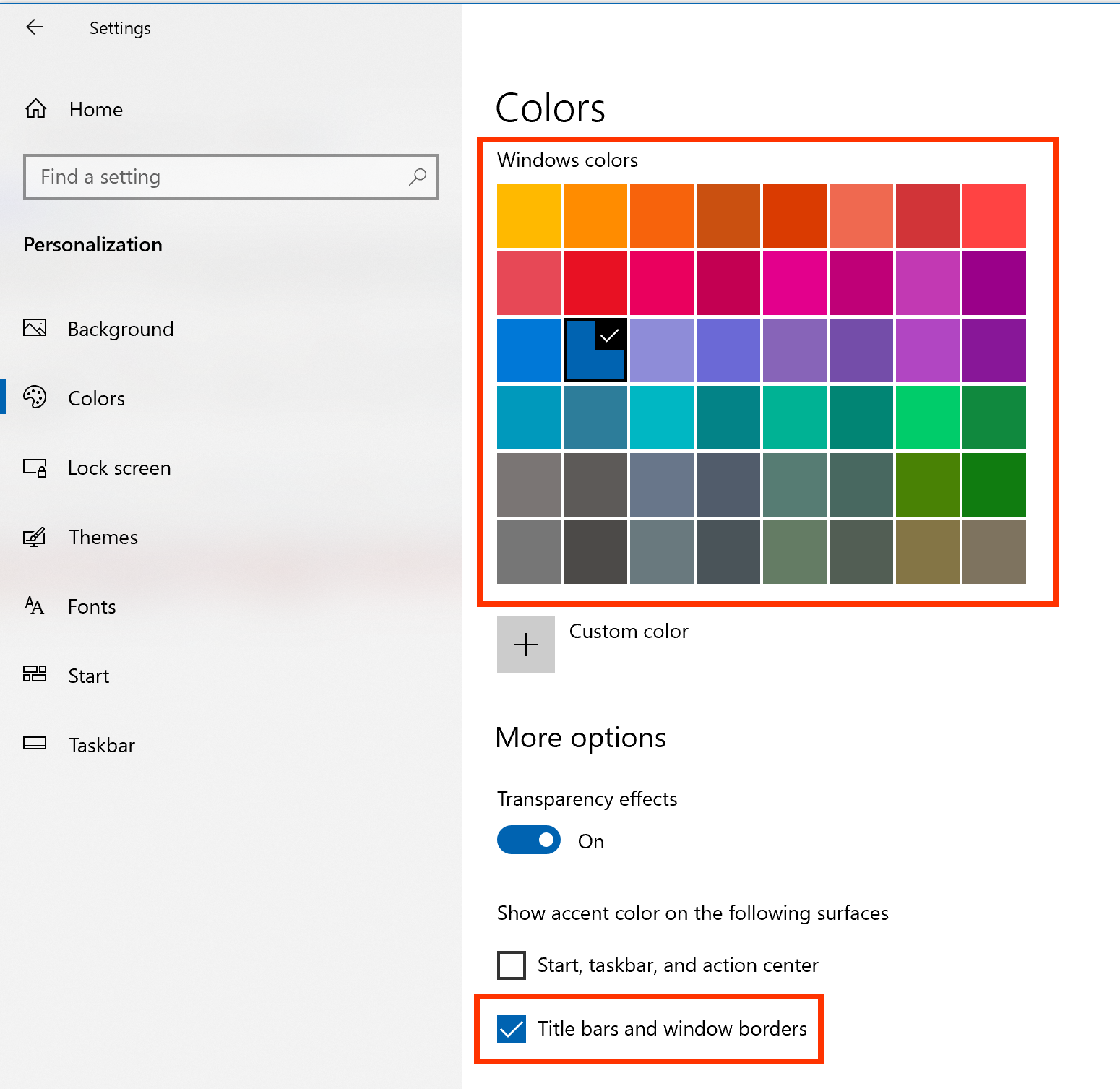Click the Find a setting field
The width and height of the screenshot is (1120, 1089).
click(x=217, y=176)
